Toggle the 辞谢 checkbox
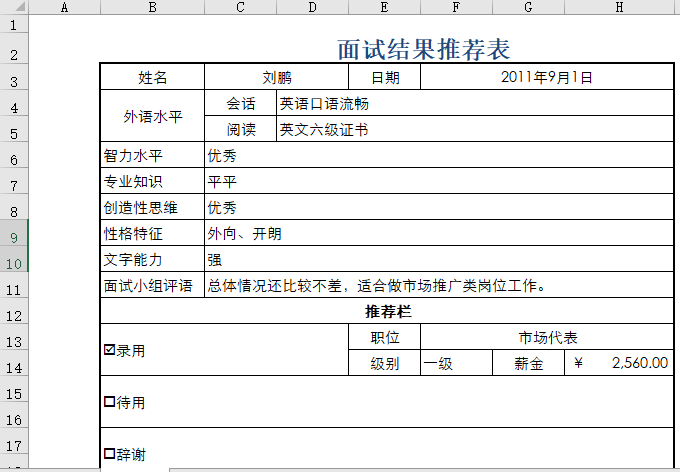 (x=109, y=455)
